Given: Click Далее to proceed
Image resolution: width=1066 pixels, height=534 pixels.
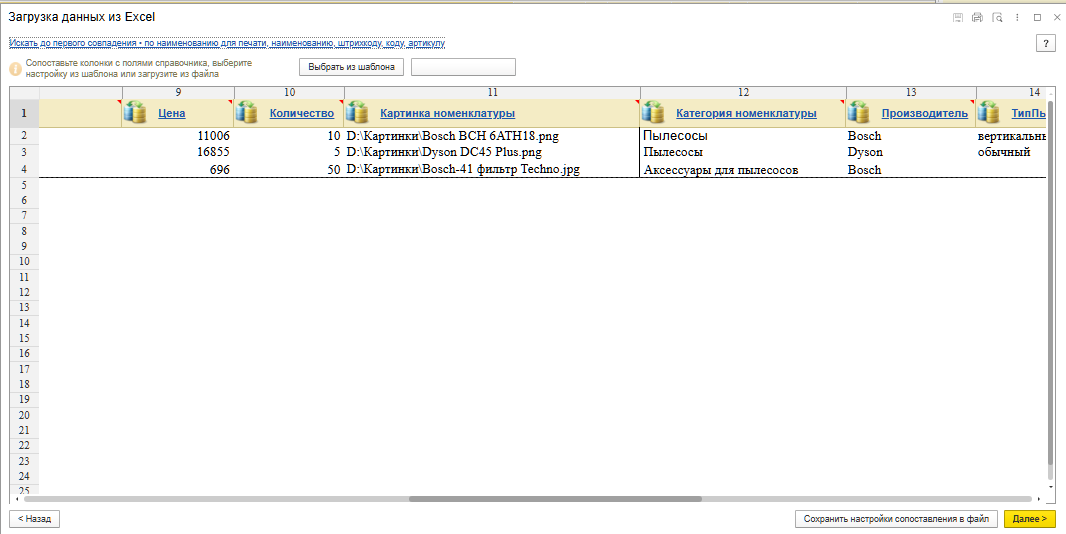Looking at the screenshot, I should 1029,519.
